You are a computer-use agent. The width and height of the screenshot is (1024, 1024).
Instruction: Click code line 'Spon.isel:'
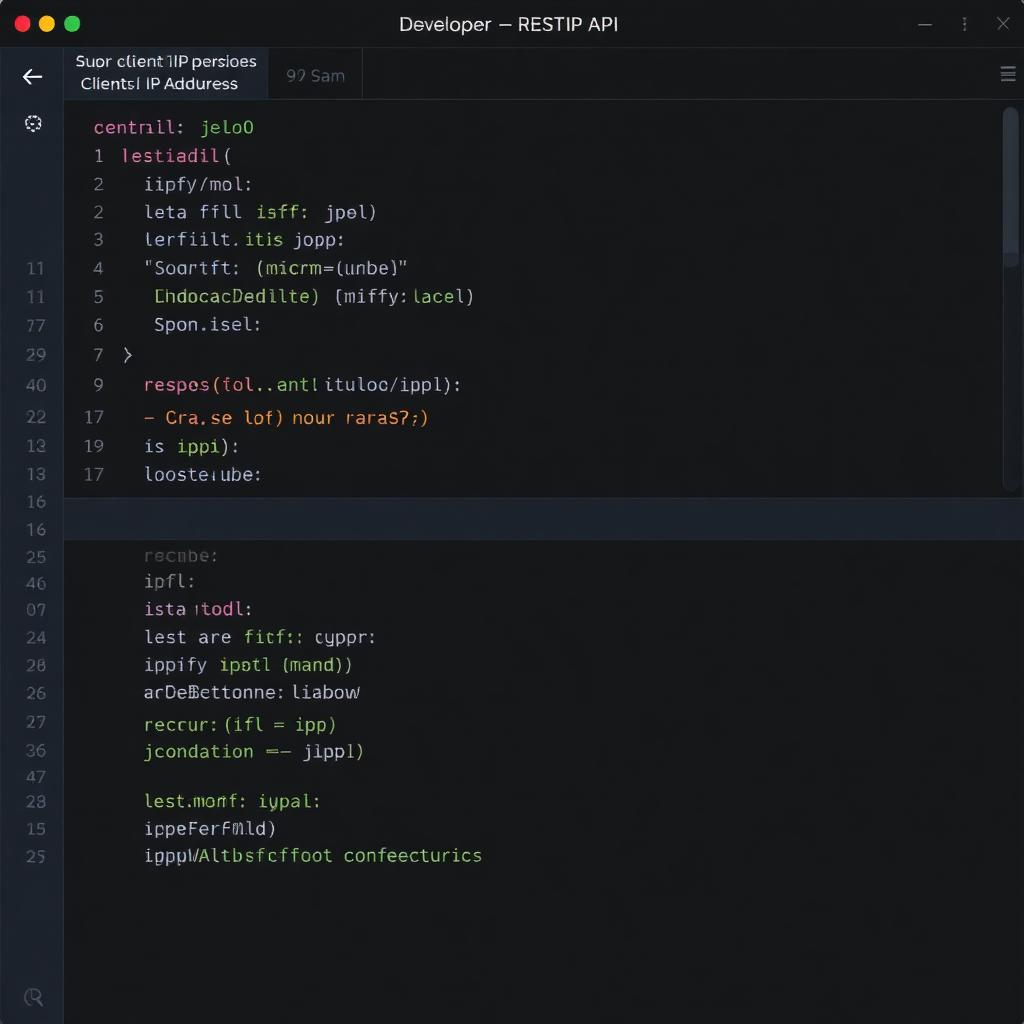pyautogui.click(x=207, y=325)
